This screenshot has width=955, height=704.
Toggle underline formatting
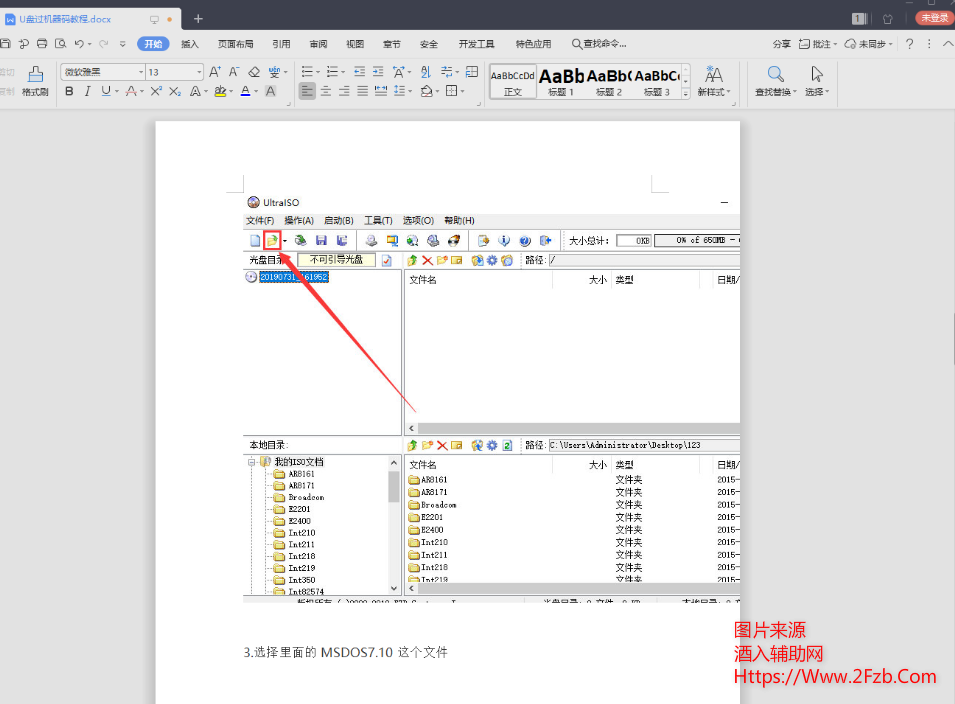click(107, 91)
